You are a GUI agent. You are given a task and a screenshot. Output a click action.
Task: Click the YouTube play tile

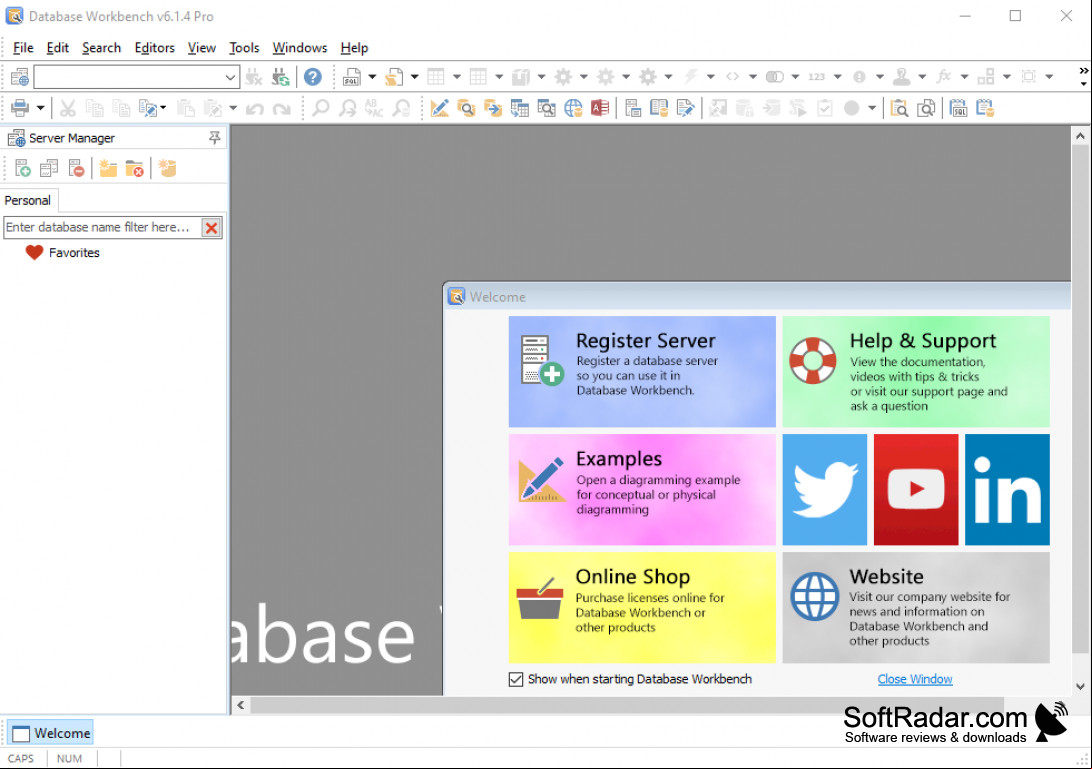click(x=916, y=489)
